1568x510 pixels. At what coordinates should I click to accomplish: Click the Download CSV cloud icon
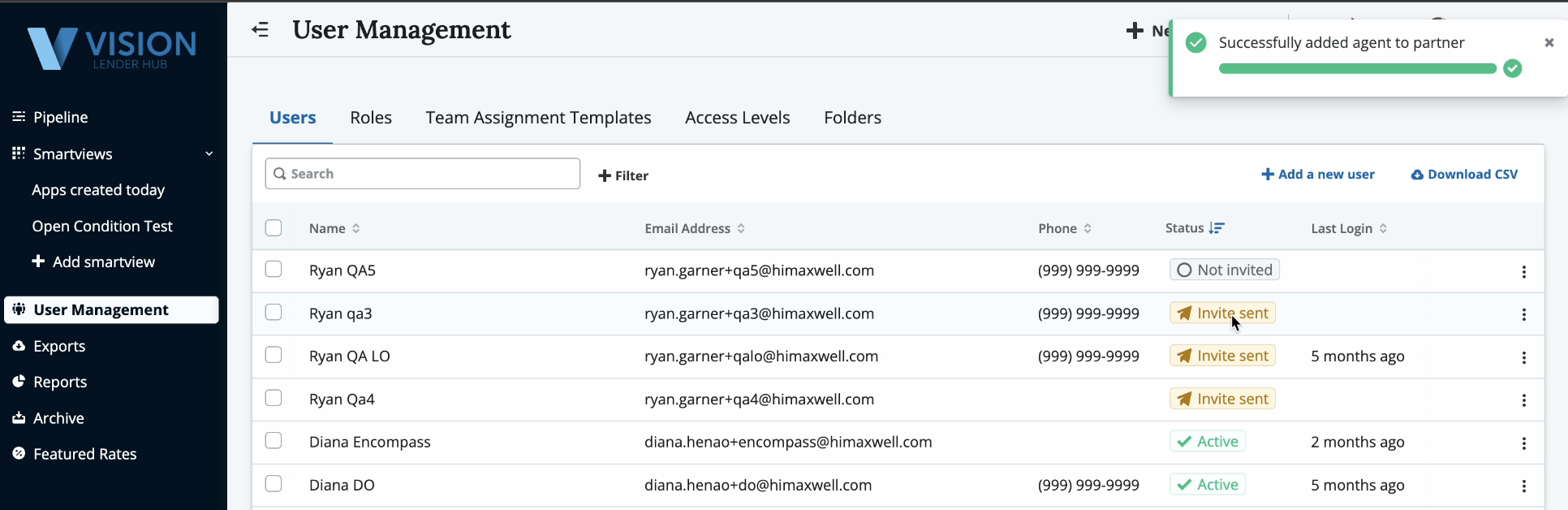[x=1417, y=175]
